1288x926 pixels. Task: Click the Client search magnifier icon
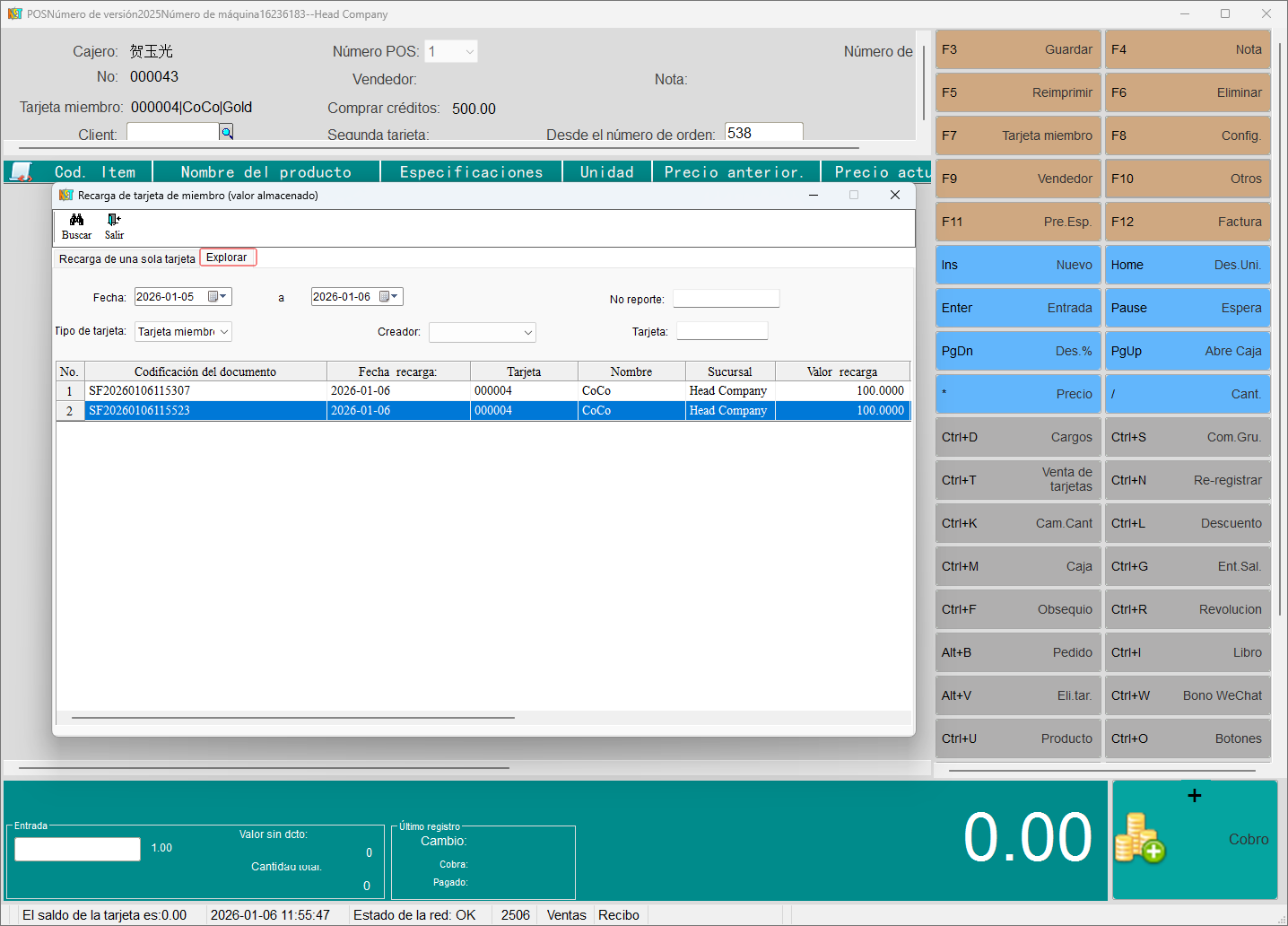pyautogui.click(x=227, y=133)
